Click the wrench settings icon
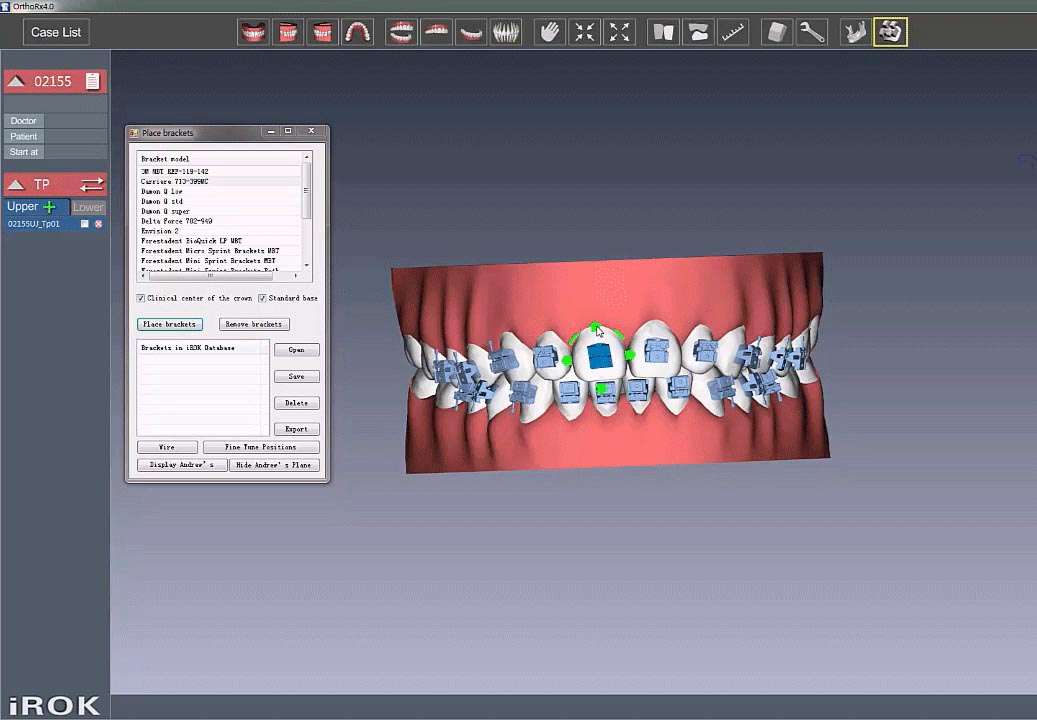This screenshot has height=720, width=1037. 812,32
